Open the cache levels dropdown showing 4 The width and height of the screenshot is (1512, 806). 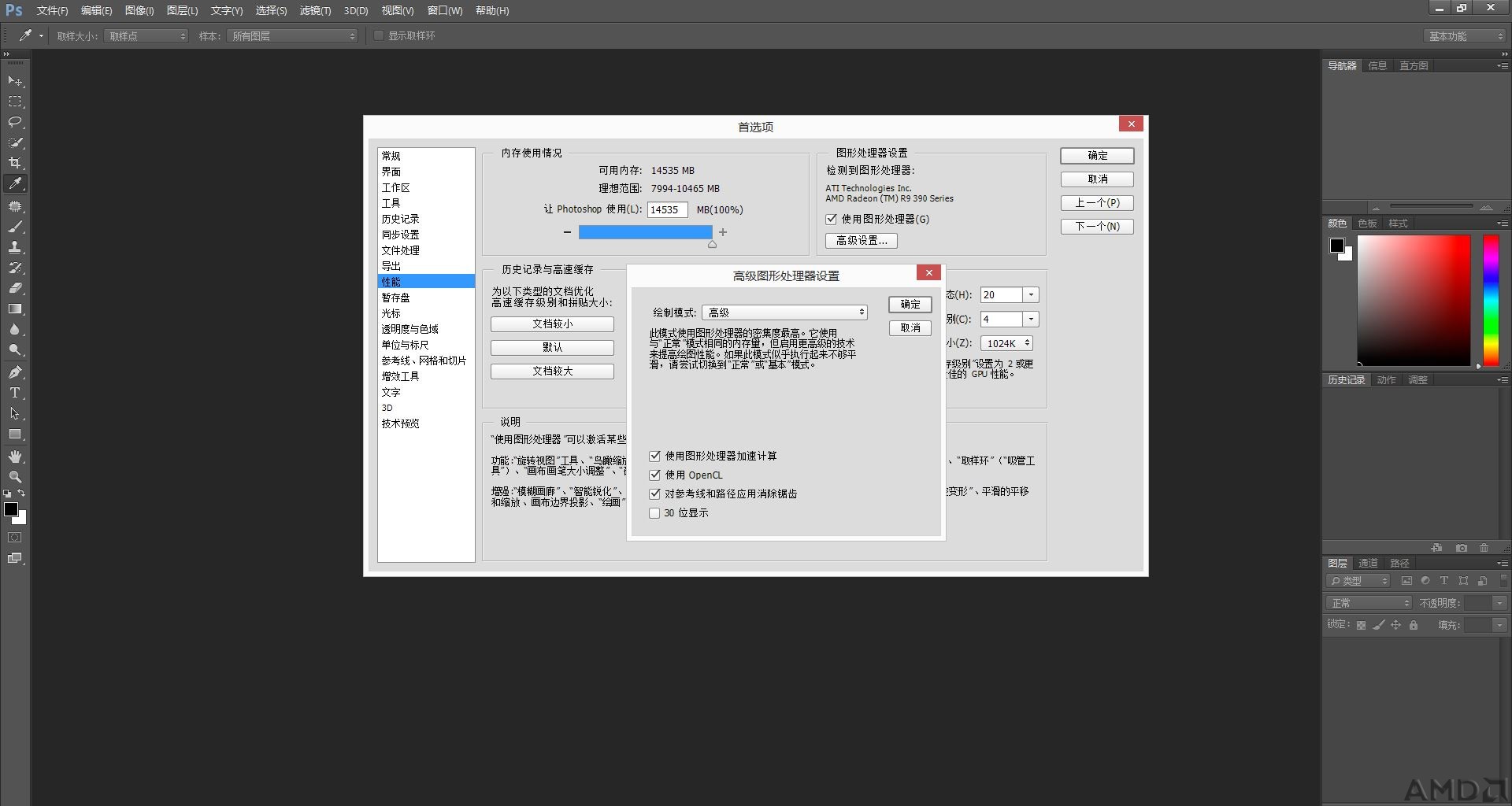(1031, 319)
